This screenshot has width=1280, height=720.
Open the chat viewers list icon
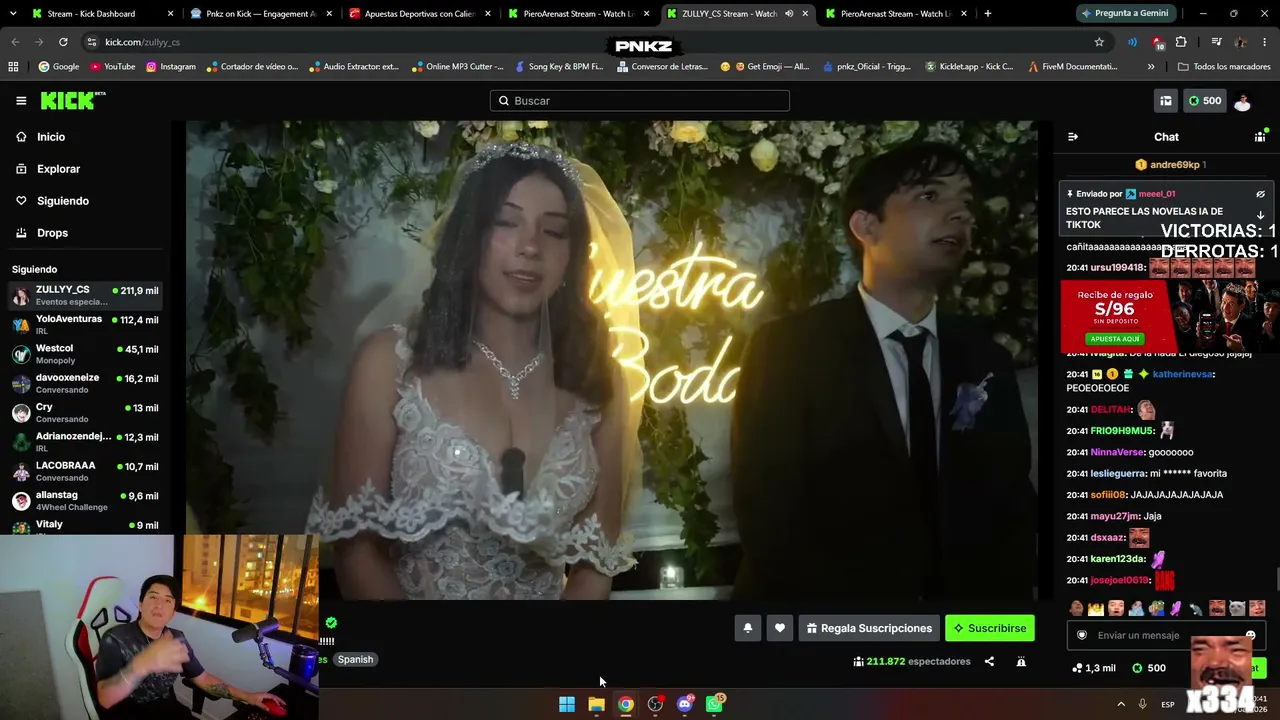1260,137
